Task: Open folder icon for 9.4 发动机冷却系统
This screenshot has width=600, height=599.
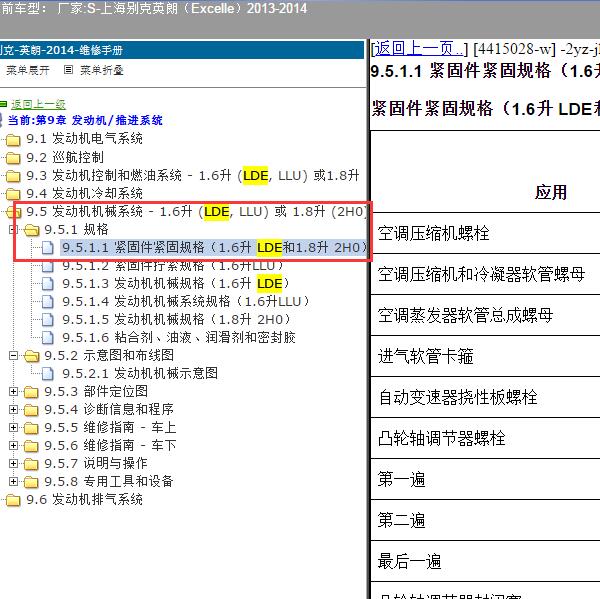Action: click(x=13, y=194)
